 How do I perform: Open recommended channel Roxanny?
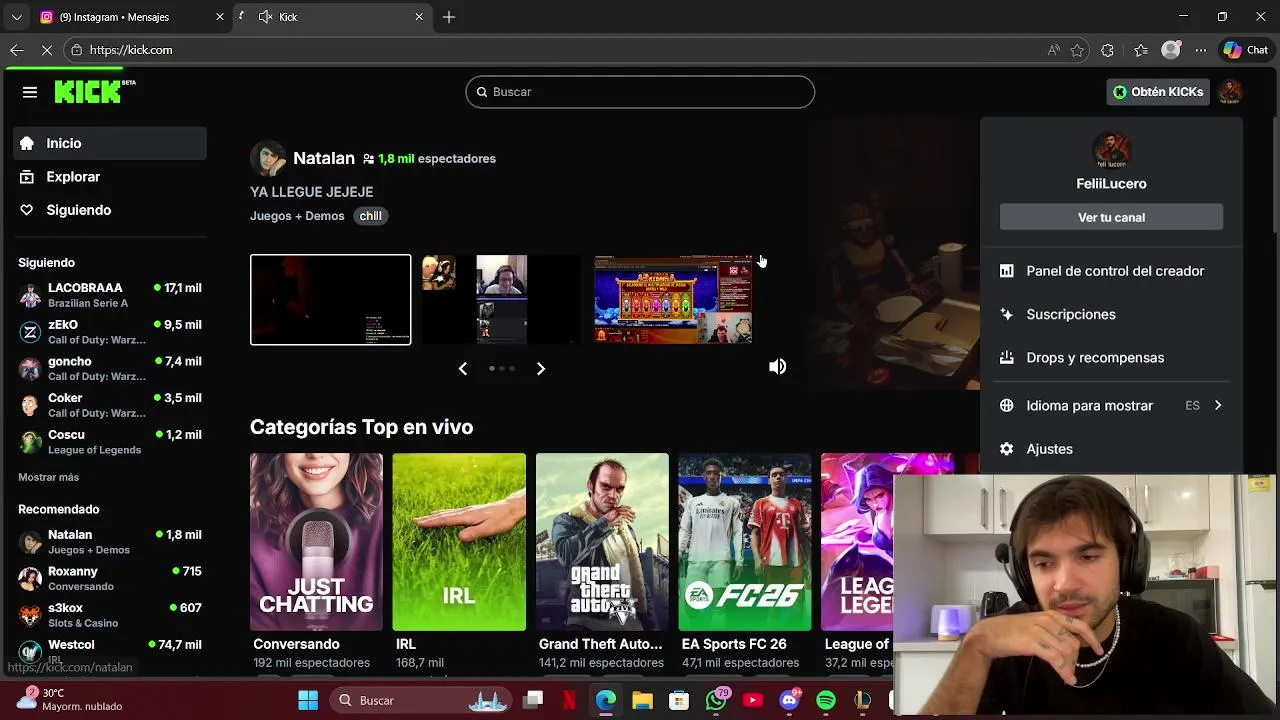[110, 578]
